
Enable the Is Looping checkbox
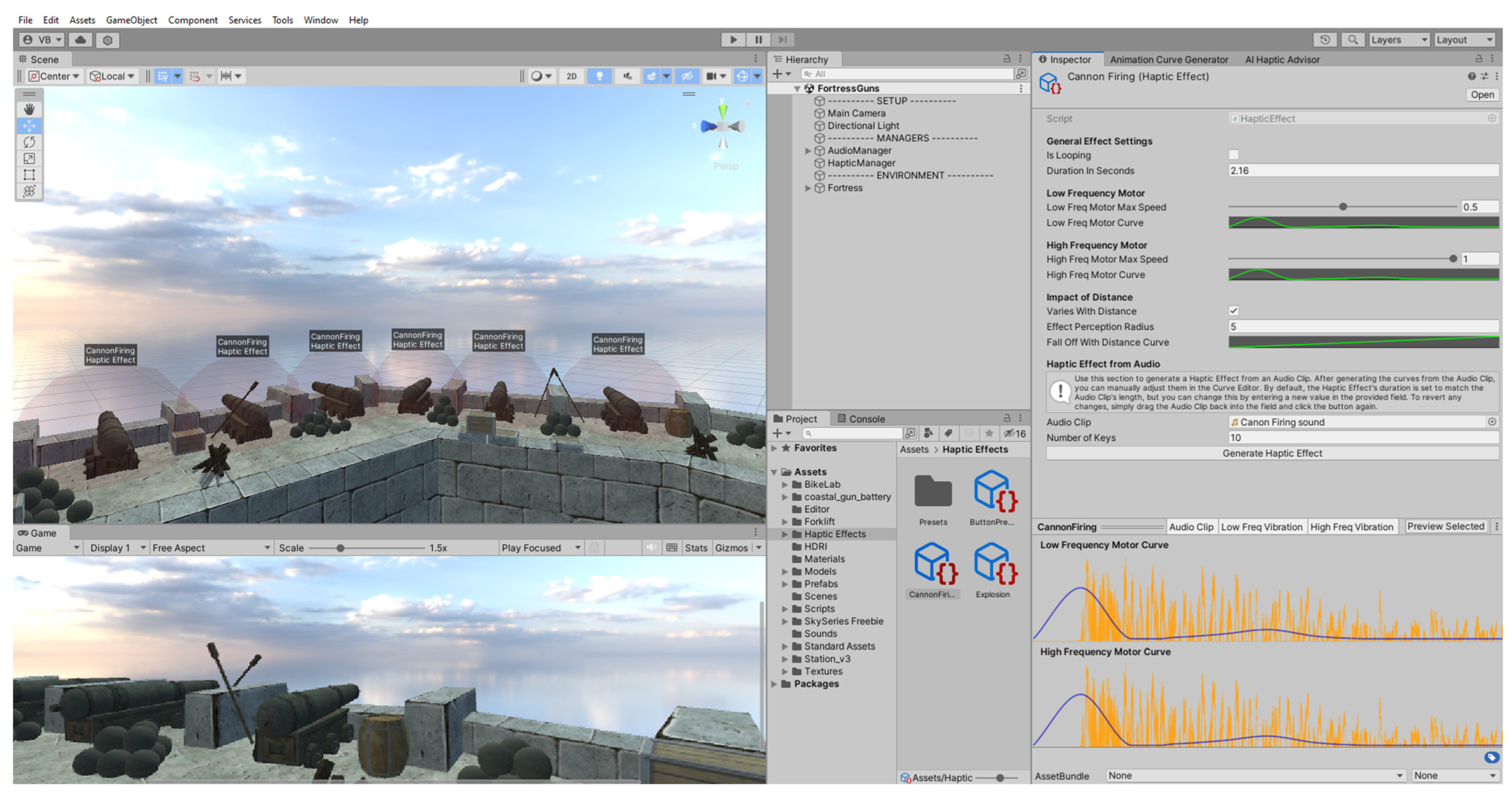coord(1233,155)
